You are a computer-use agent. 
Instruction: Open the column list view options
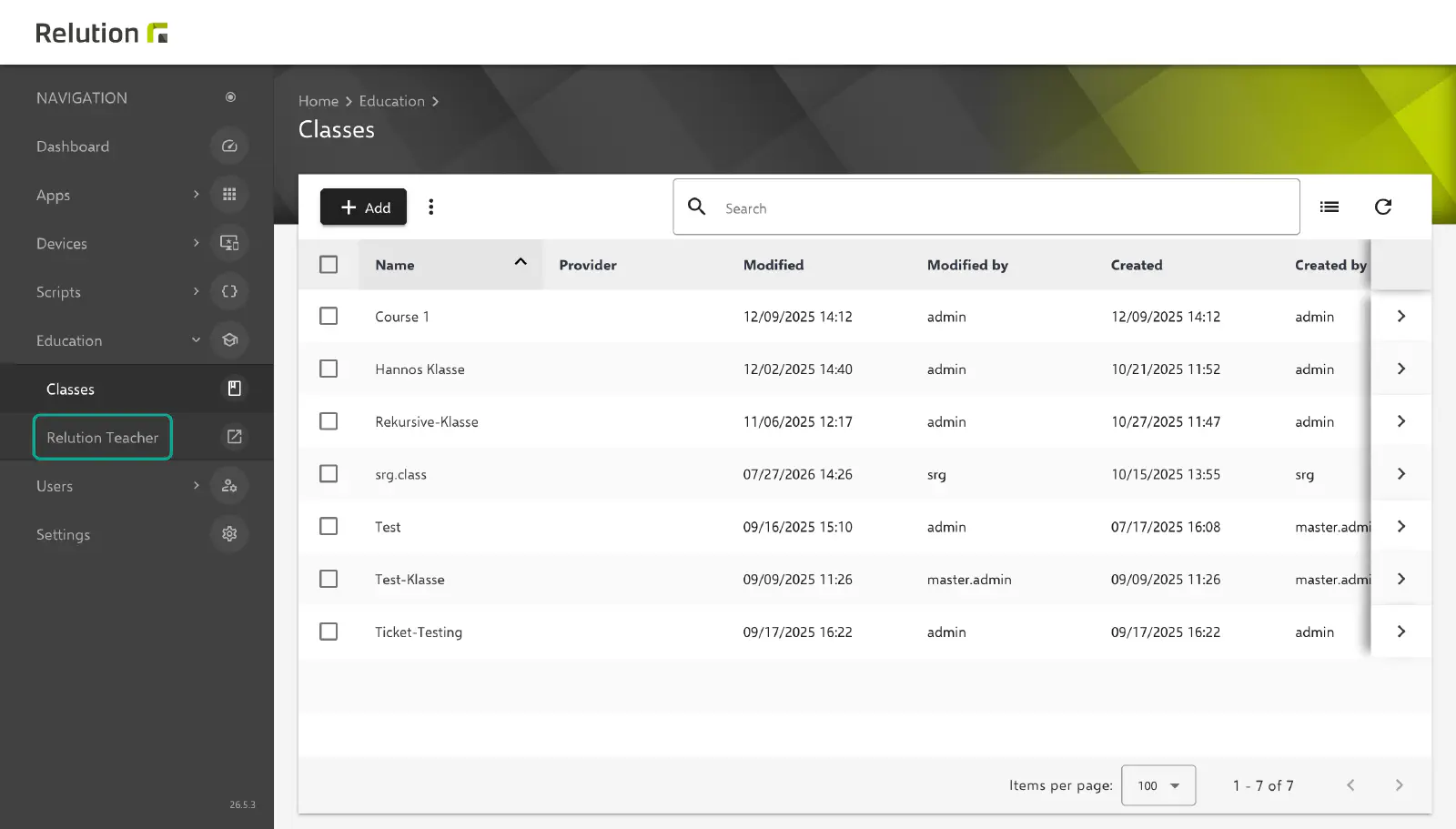(1330, 207)
